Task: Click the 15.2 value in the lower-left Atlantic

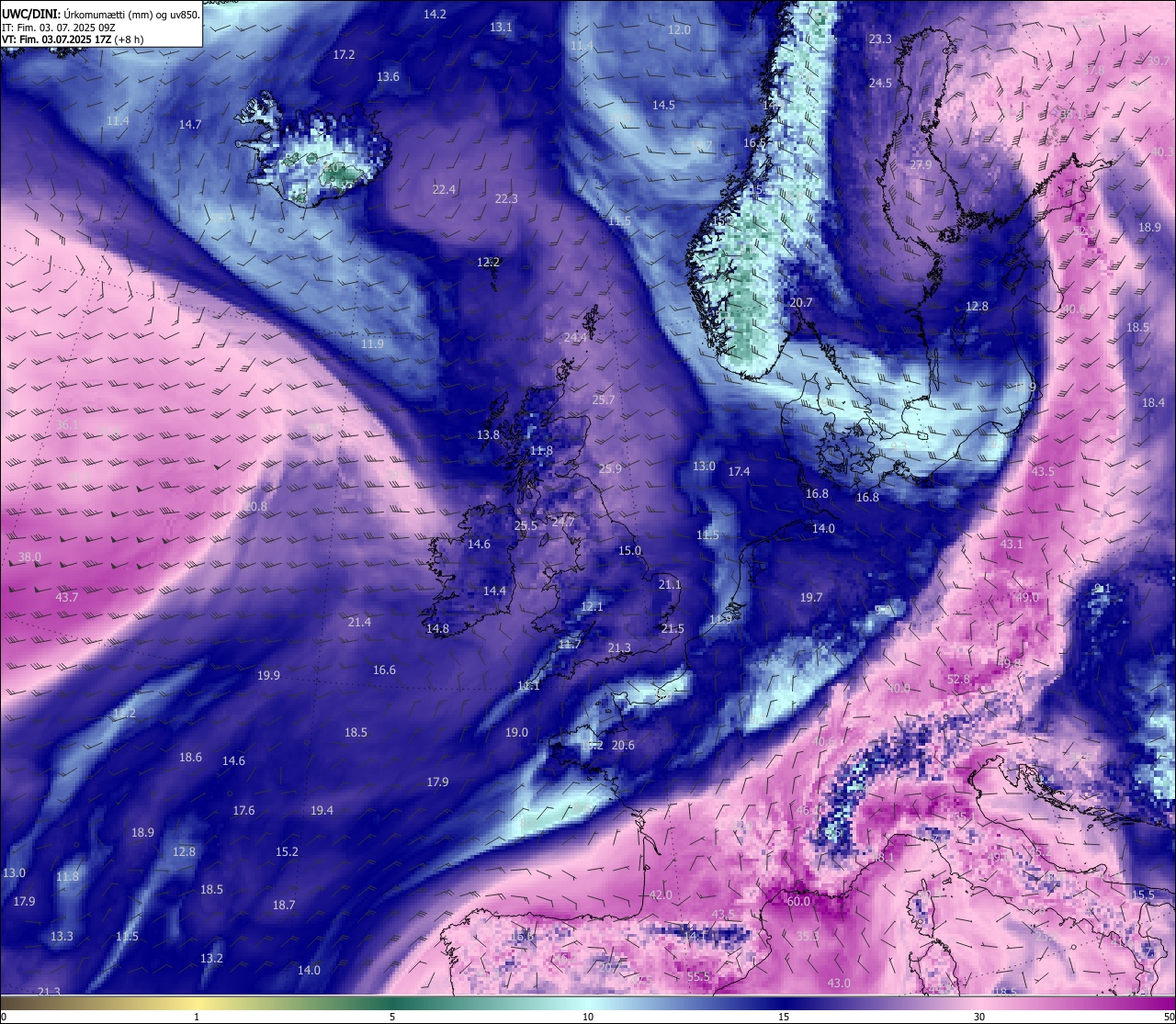Action: click(x=287, y=851)
